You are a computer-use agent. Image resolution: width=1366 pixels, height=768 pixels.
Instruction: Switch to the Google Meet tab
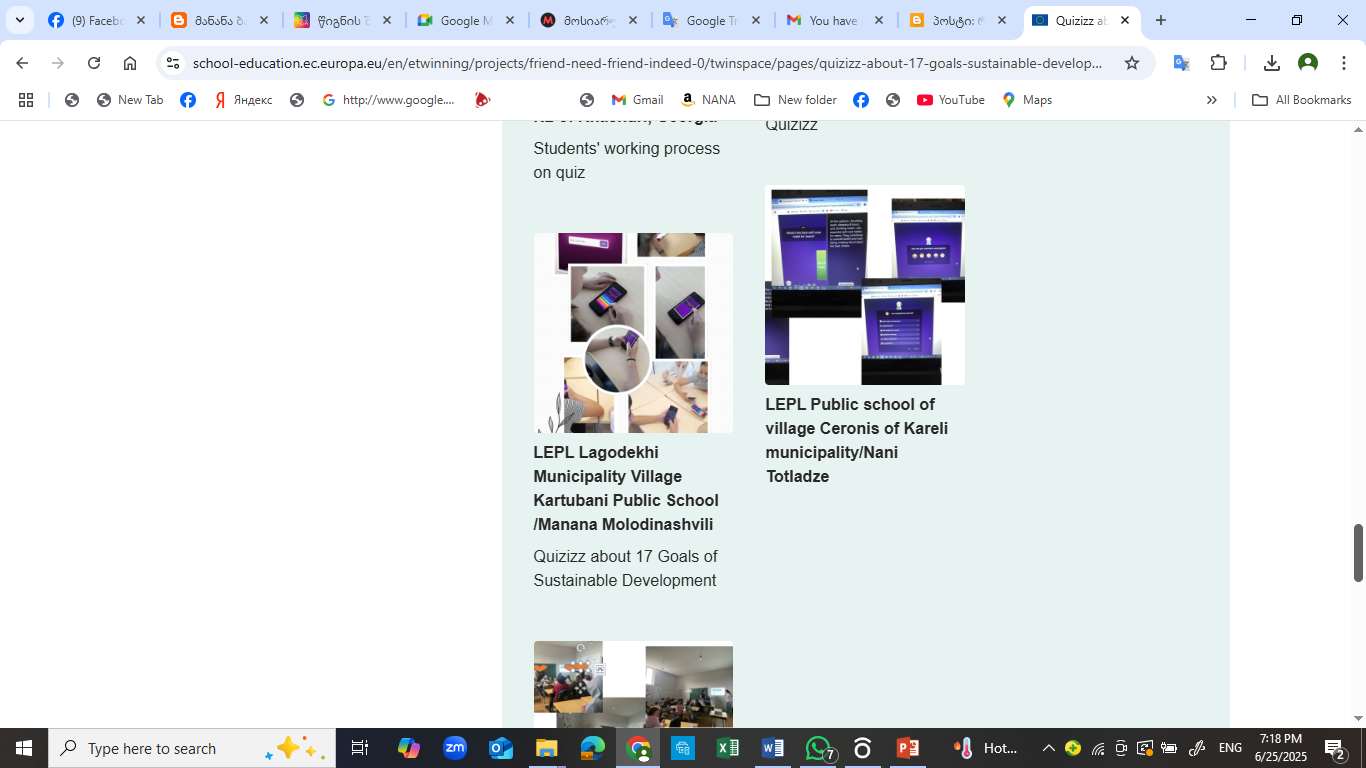467,20
